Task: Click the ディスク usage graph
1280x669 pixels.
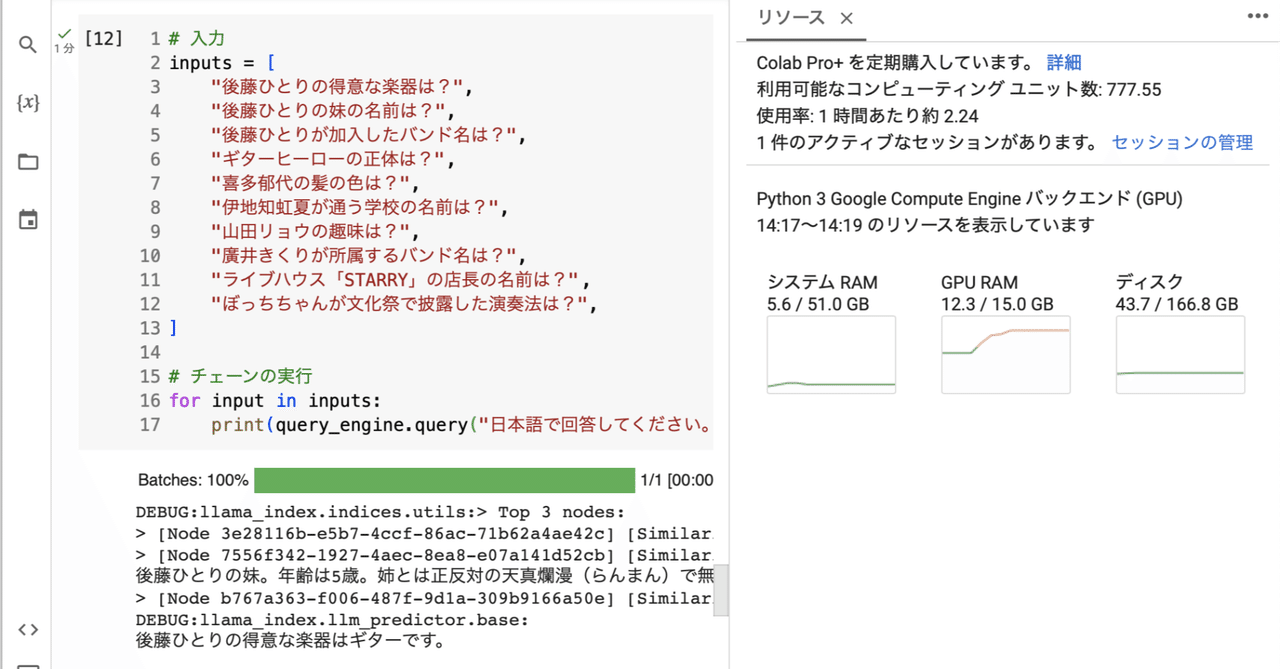Action: click(x=1180, y=355)
